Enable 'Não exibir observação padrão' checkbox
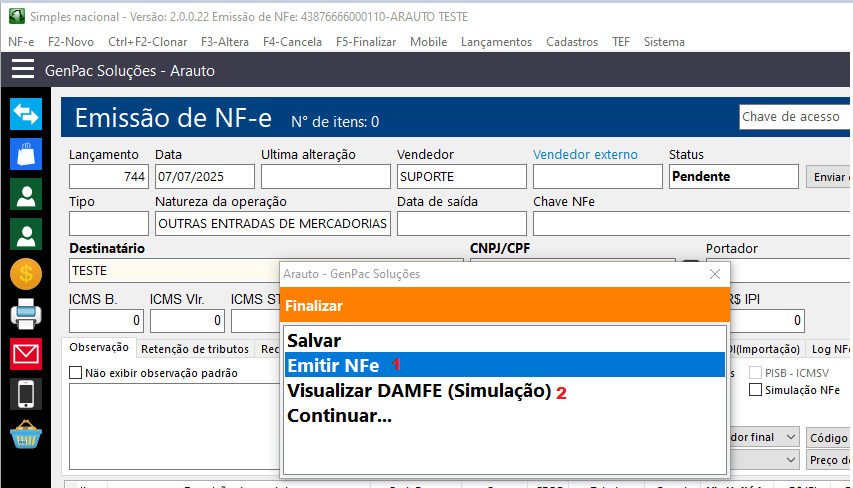This screenshot has height=488, width=853. click(x=76, y=373)
